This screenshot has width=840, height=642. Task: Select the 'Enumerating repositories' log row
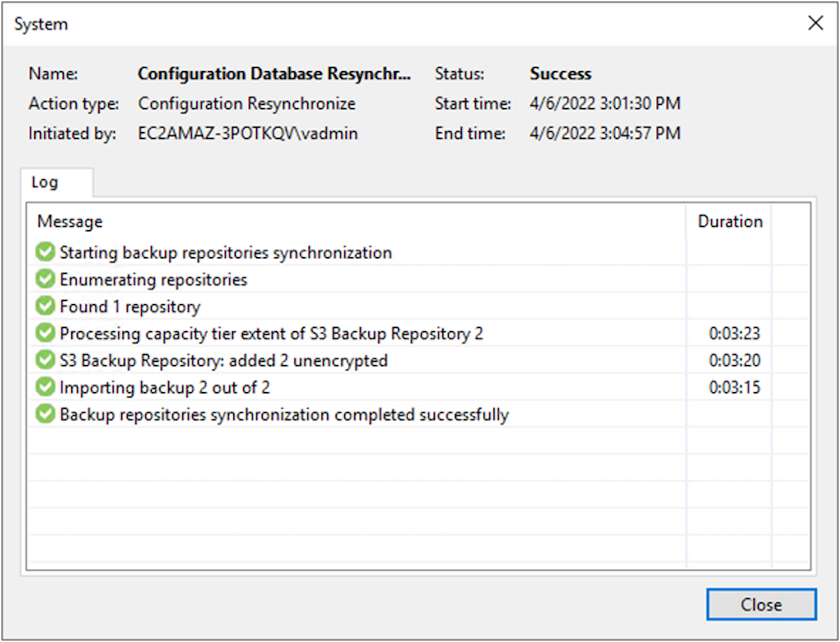pyautogui.click(x=153, y=280)
